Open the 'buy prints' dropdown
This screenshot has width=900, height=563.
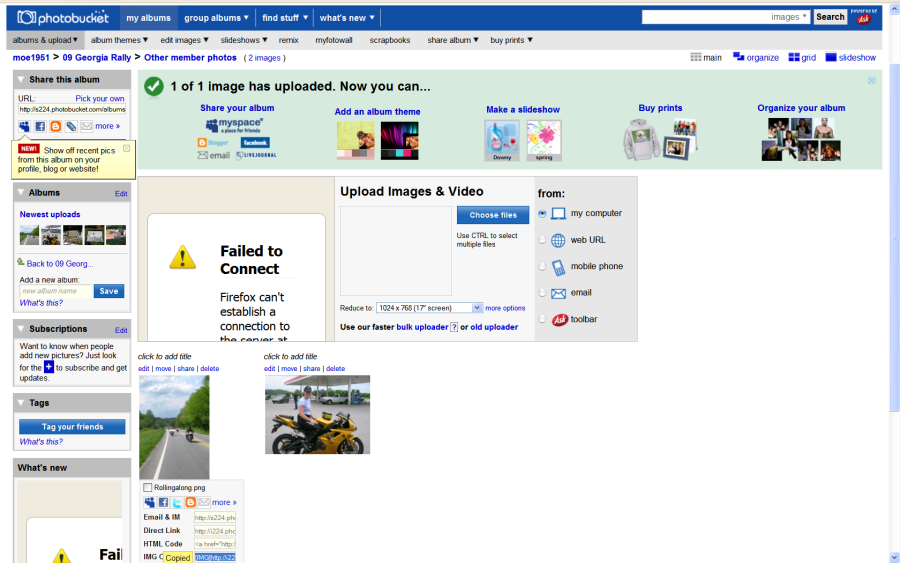[511, 40]
